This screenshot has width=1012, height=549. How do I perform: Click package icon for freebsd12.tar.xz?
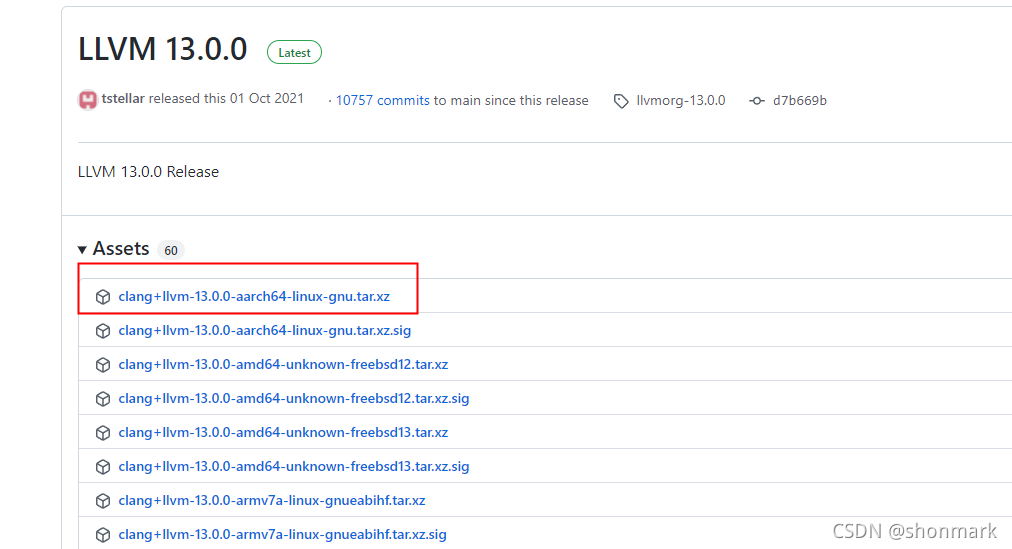103,365
